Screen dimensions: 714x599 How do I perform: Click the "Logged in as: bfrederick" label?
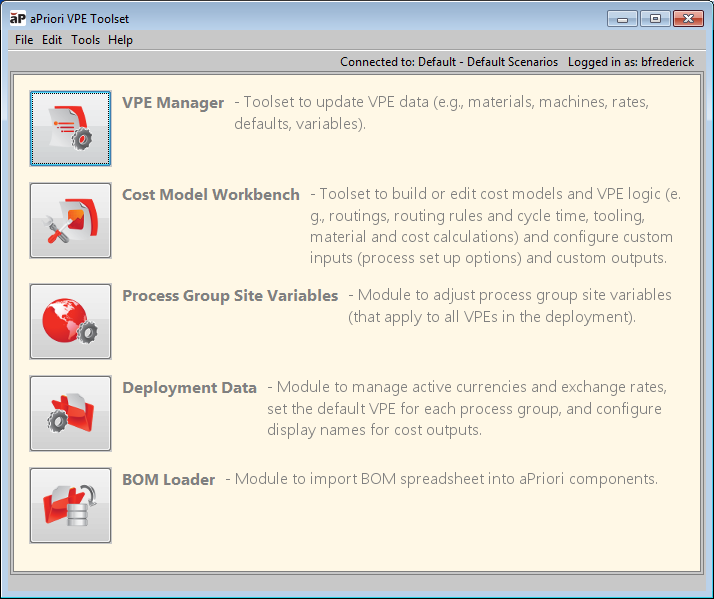point(630,62)
